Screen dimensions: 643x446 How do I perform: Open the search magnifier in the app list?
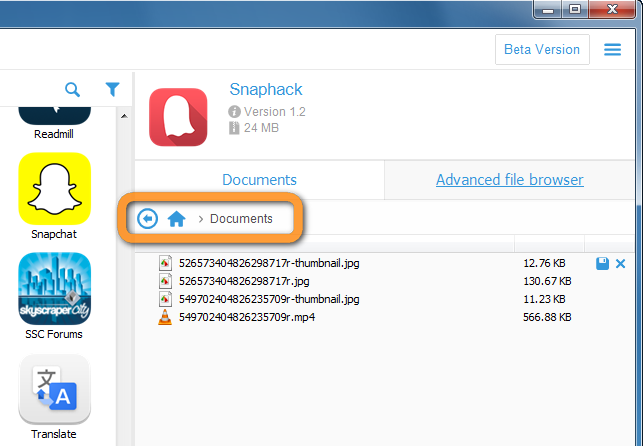[x=73, y=89]
